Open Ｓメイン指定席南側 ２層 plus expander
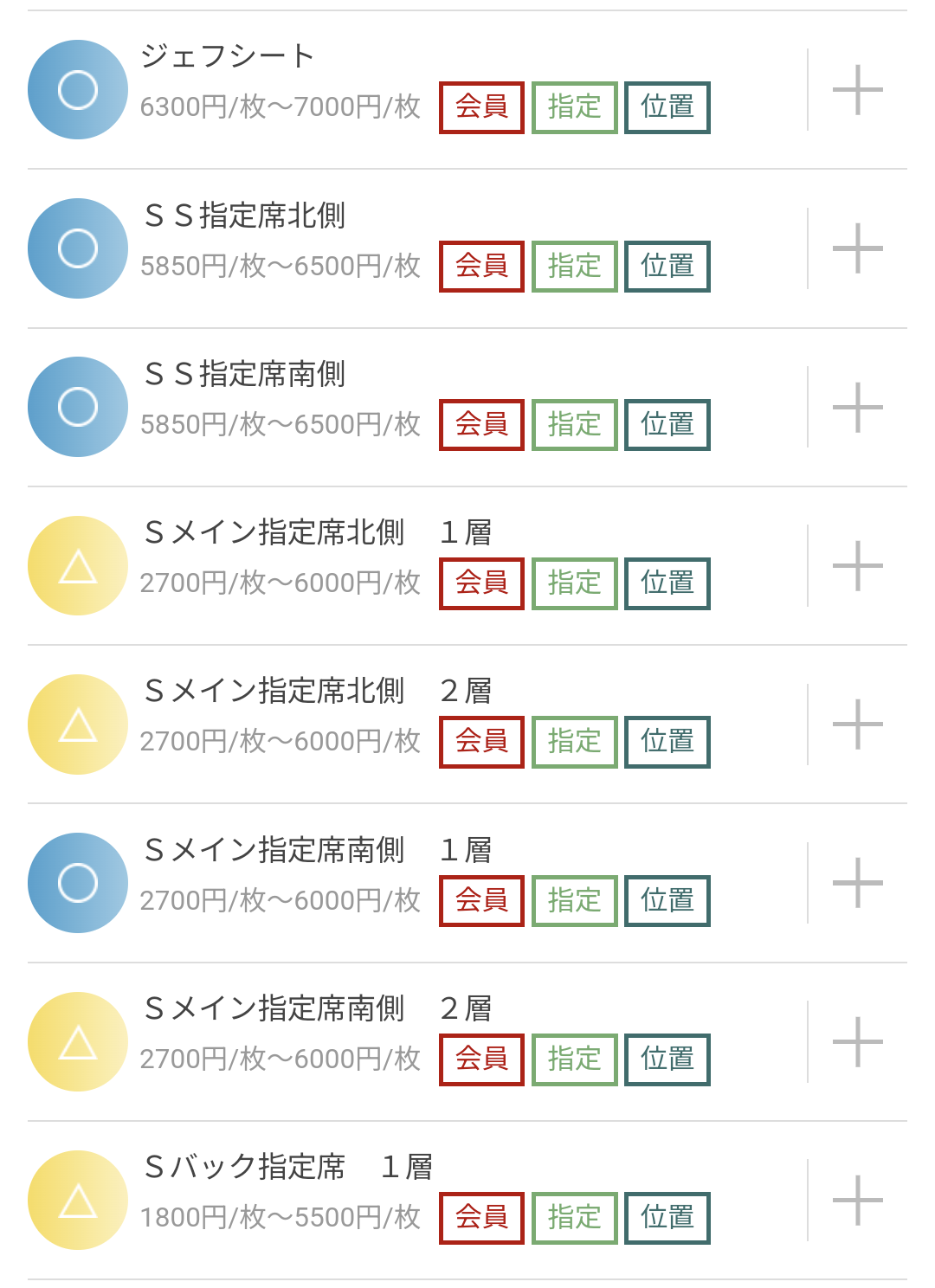The height and width of the screenshot is (1288, 935). coord(857,1042)
